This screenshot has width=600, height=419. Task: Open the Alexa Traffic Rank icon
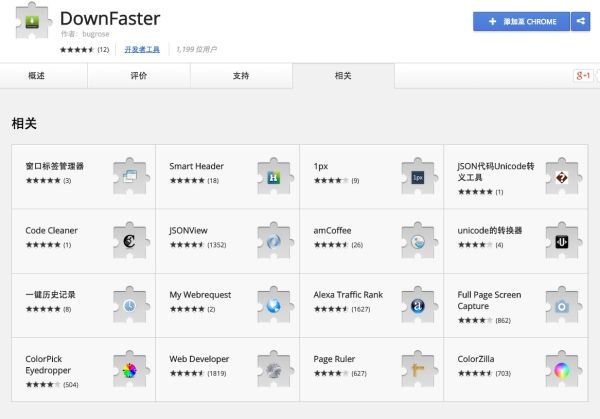(x=418, y=305)
